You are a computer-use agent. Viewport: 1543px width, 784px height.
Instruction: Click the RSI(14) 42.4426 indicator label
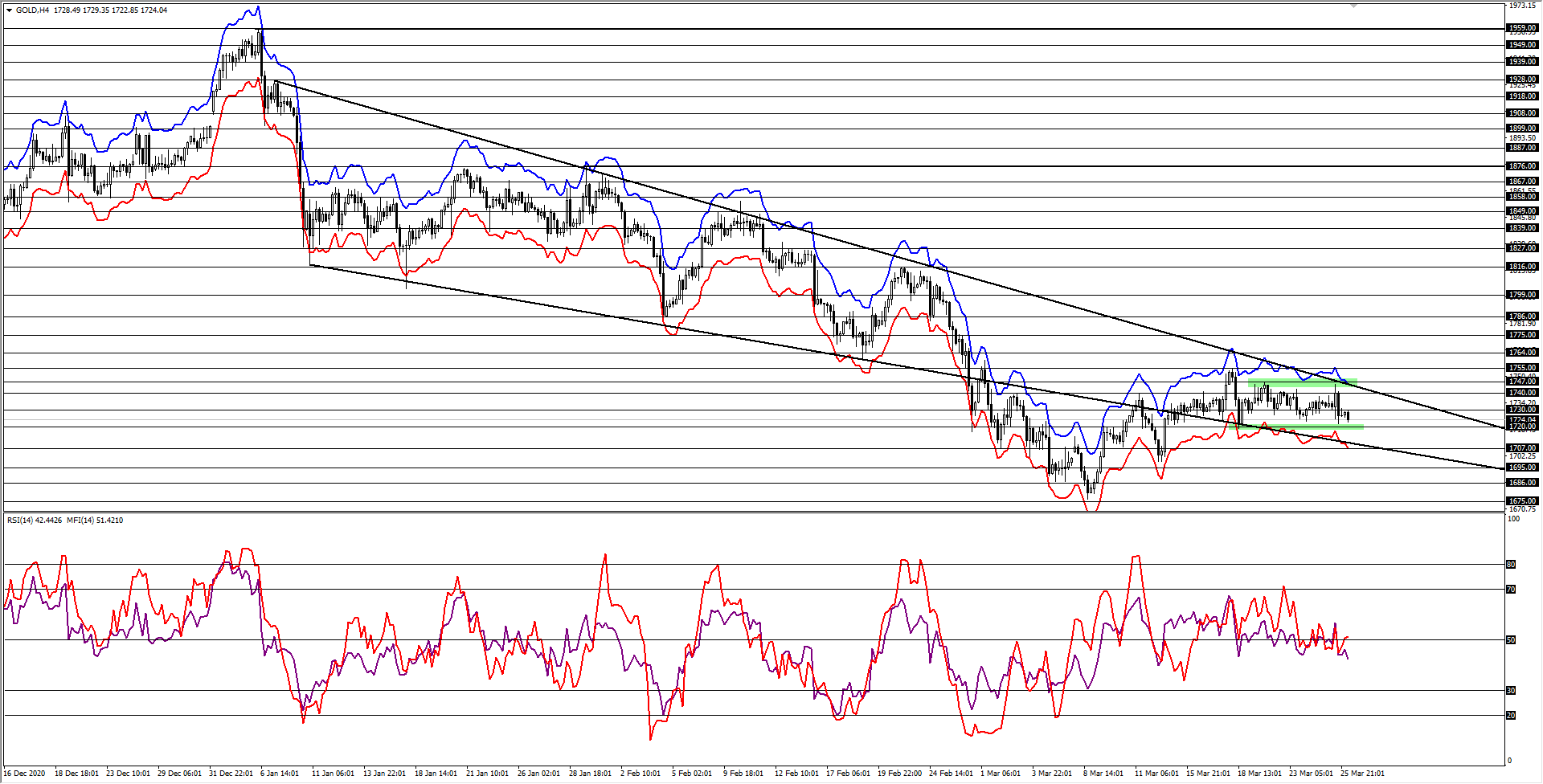(32, 521)
